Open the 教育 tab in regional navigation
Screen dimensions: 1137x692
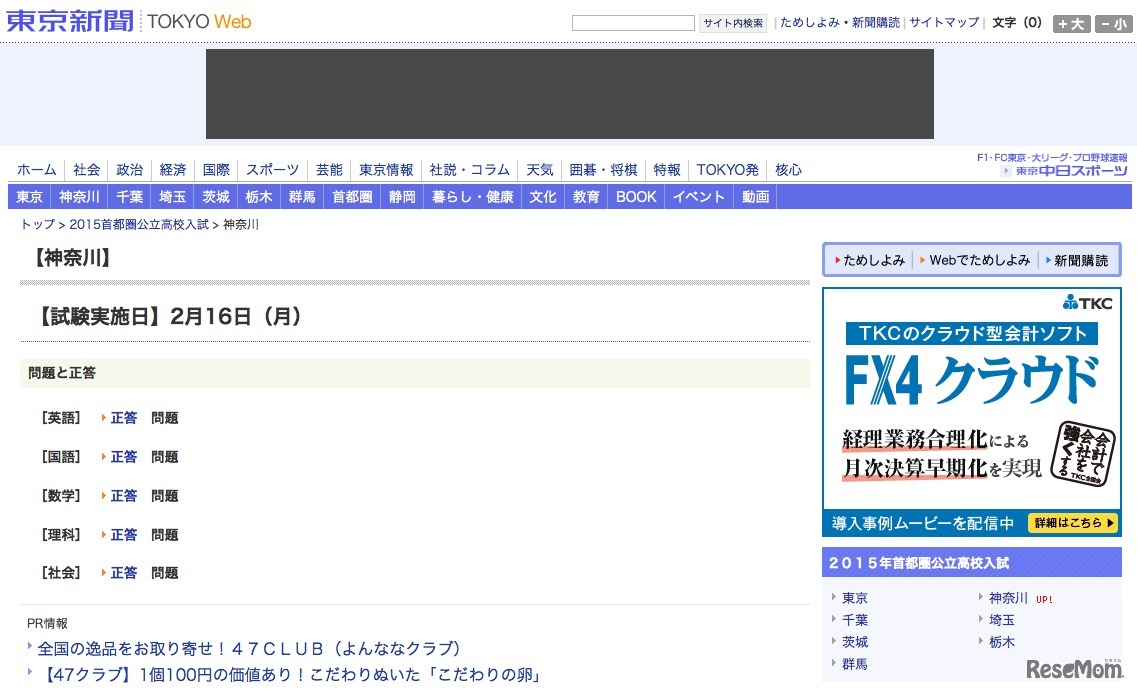coord(585,196)
